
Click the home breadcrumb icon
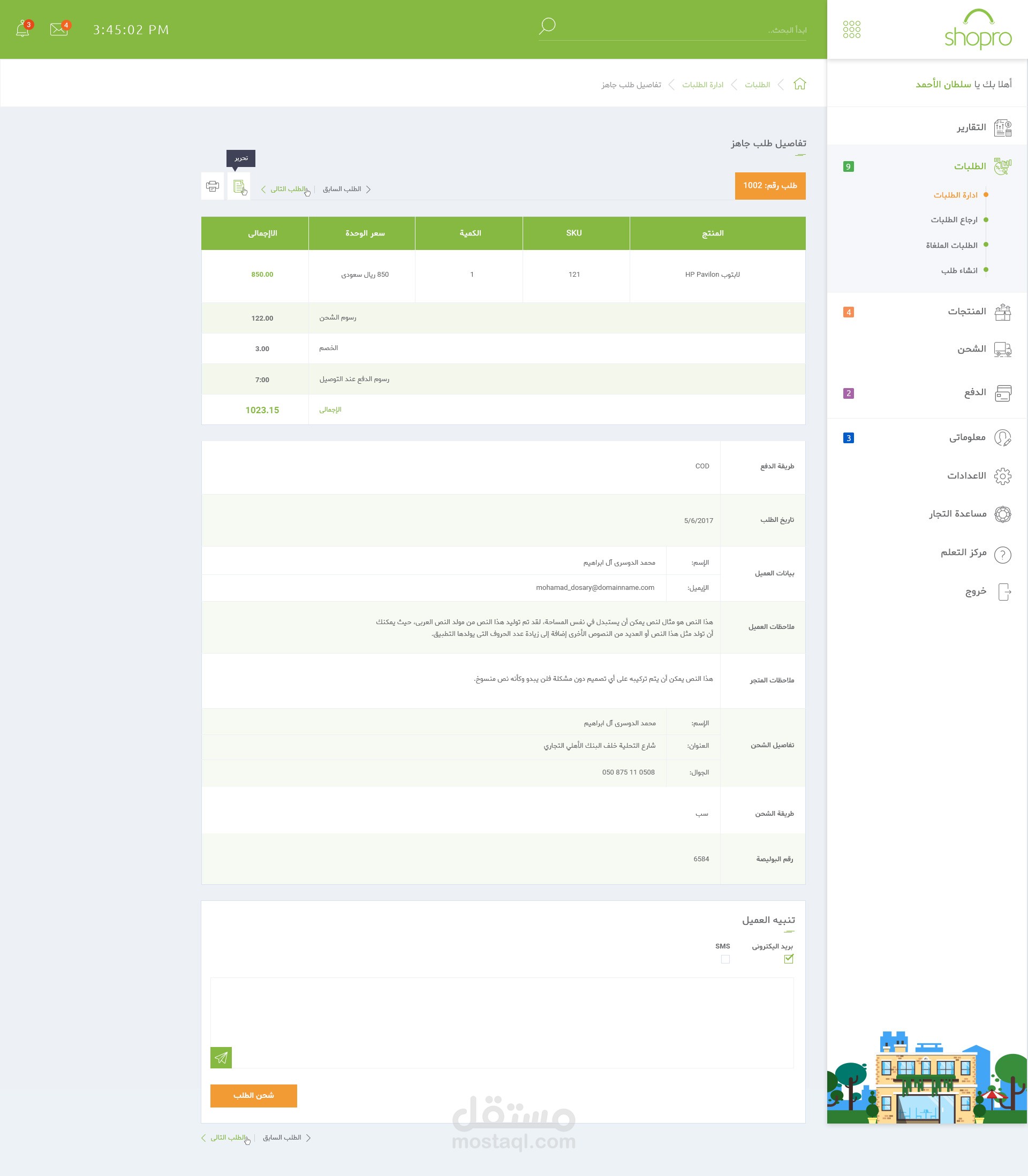[x=800, y=84]
